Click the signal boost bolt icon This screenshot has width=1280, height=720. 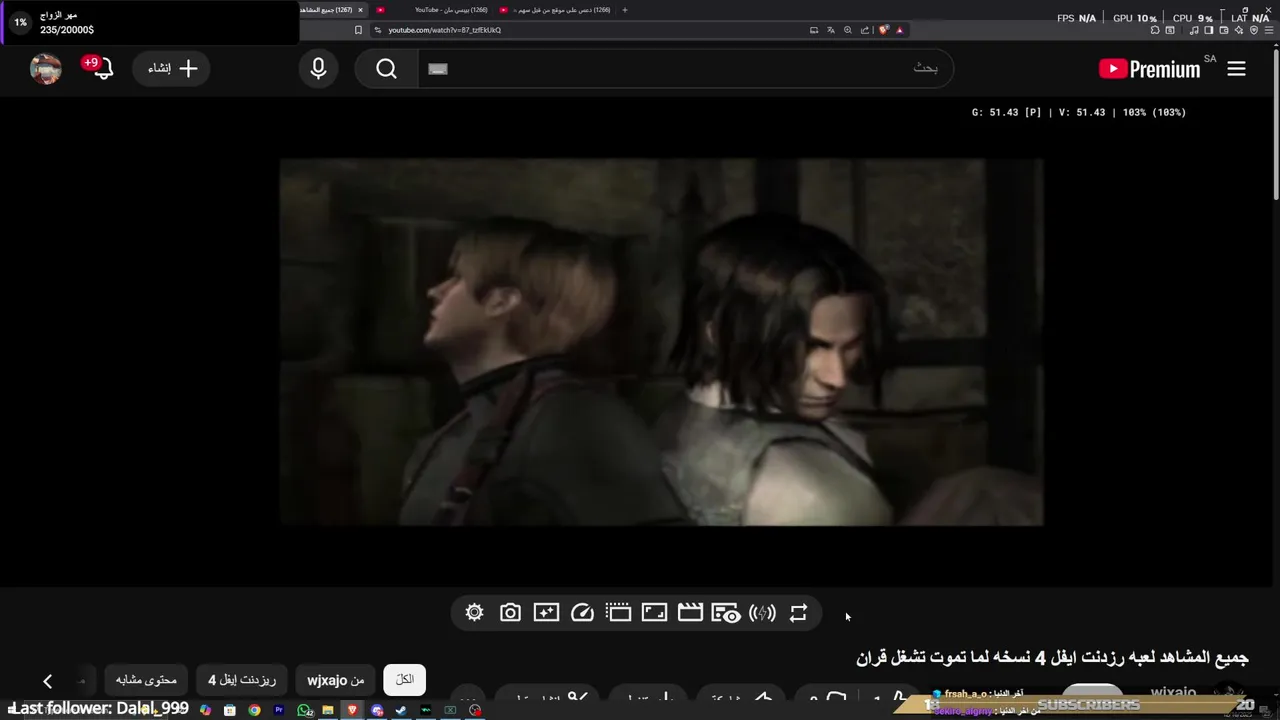pos(762,613)
